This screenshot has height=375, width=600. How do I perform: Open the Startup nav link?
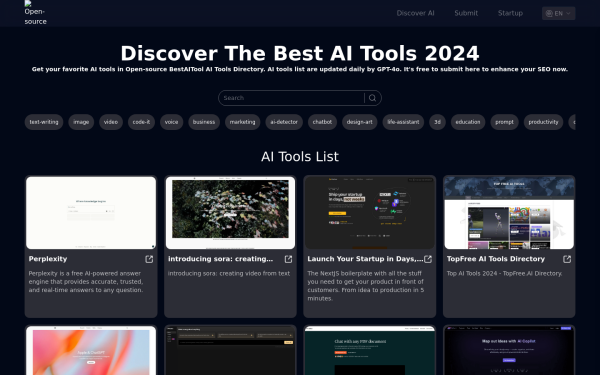[510, 13]
